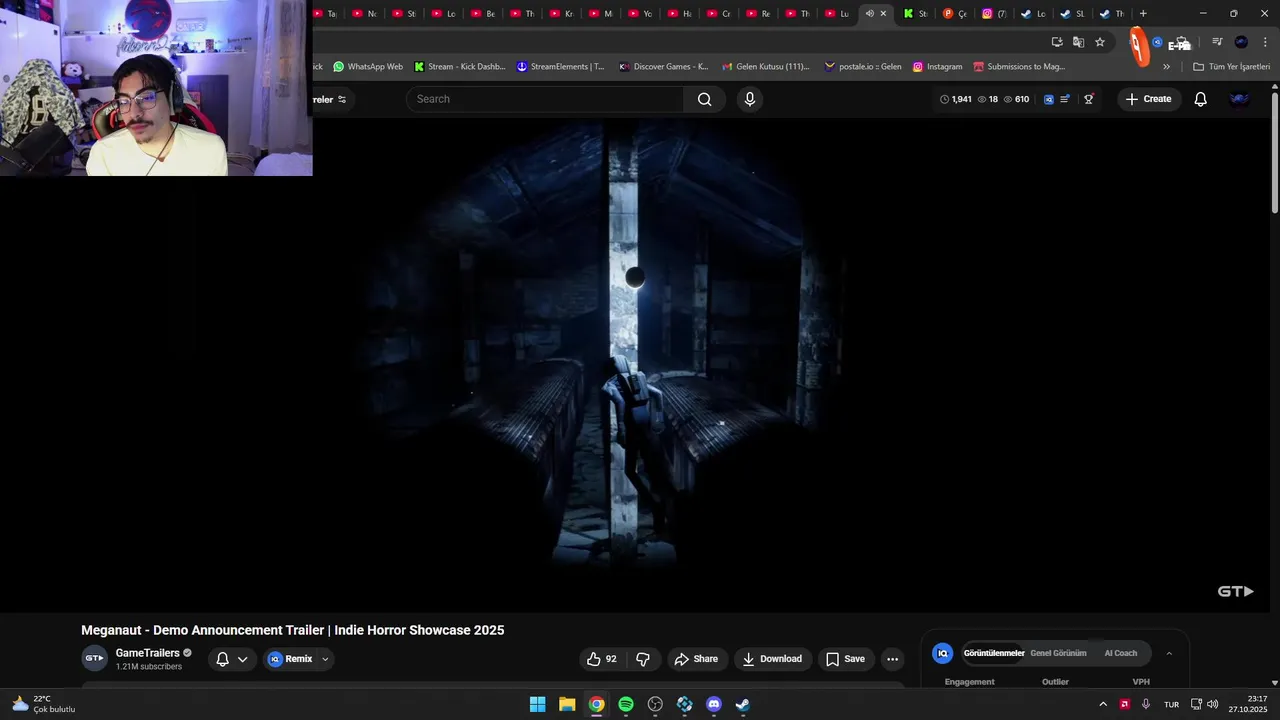Open the StreamElements bookmark
The height and width of the screenshot is (720, 1280).
click(561, 67)
